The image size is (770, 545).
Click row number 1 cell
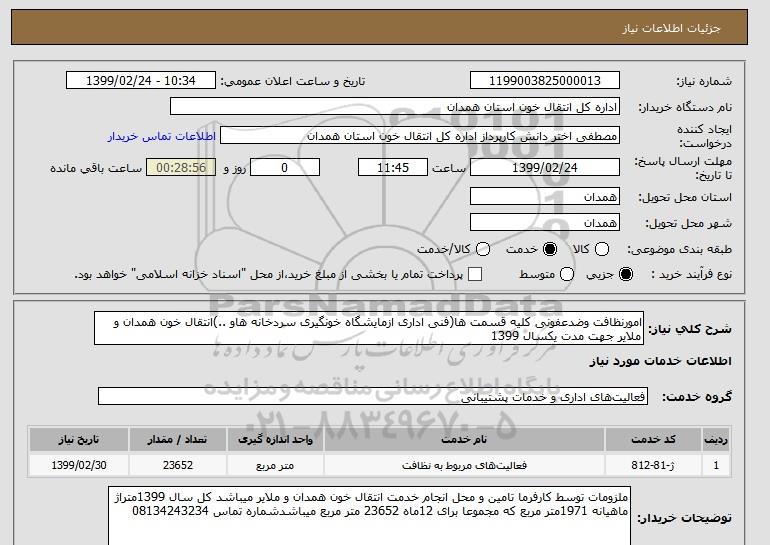coord(716,465)
